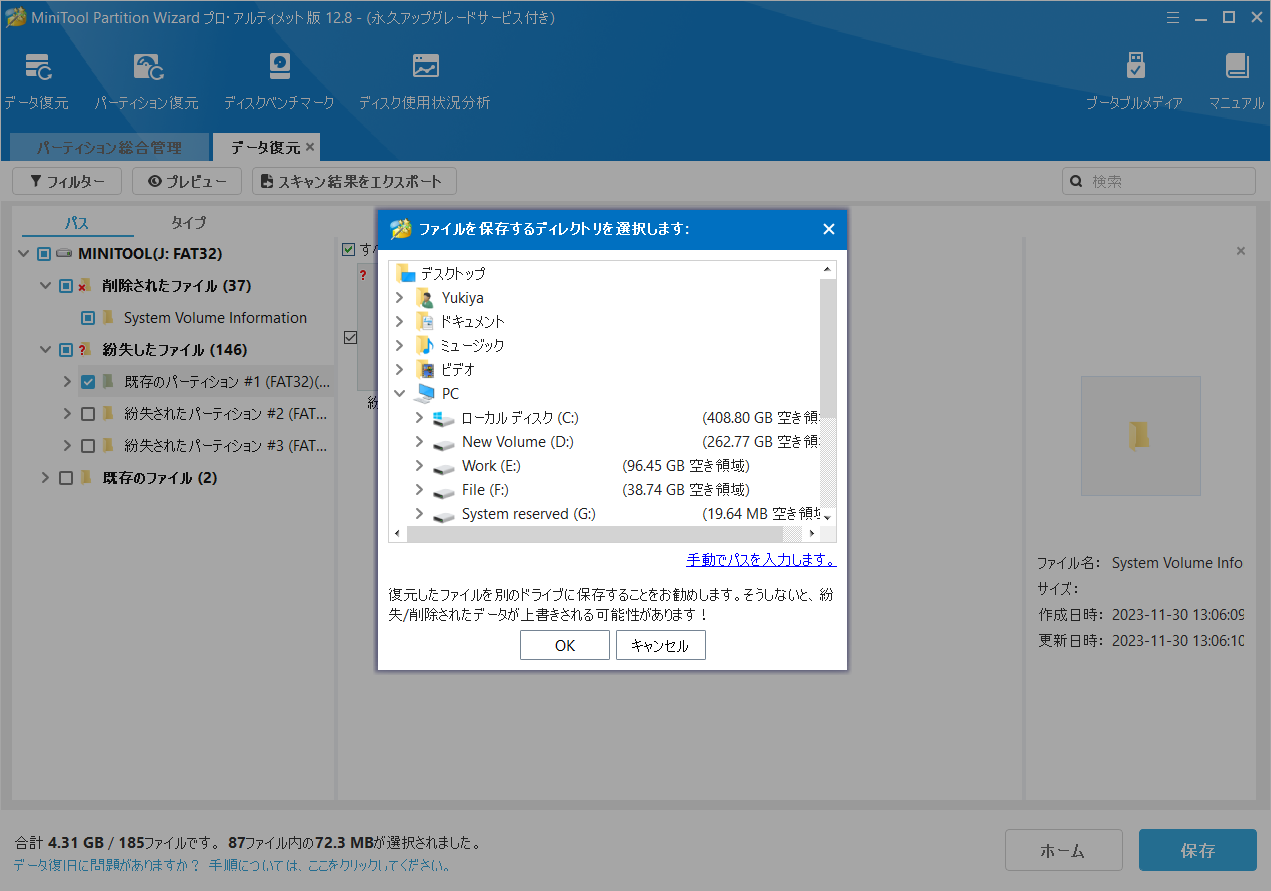Expand 既存のパーティション #1 node

tap(67, 382)
